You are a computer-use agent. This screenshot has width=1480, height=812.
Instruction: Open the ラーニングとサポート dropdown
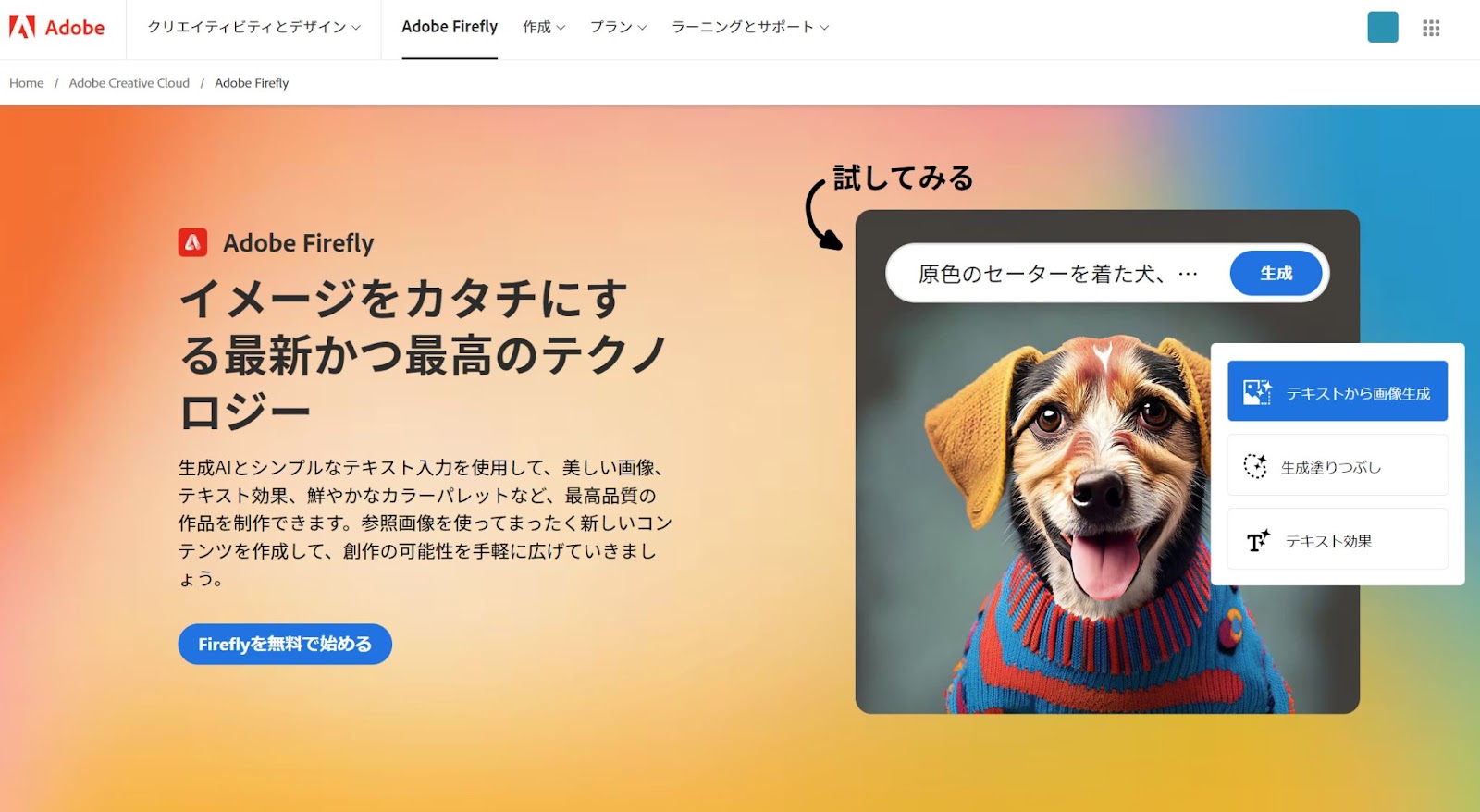point(750,28)
